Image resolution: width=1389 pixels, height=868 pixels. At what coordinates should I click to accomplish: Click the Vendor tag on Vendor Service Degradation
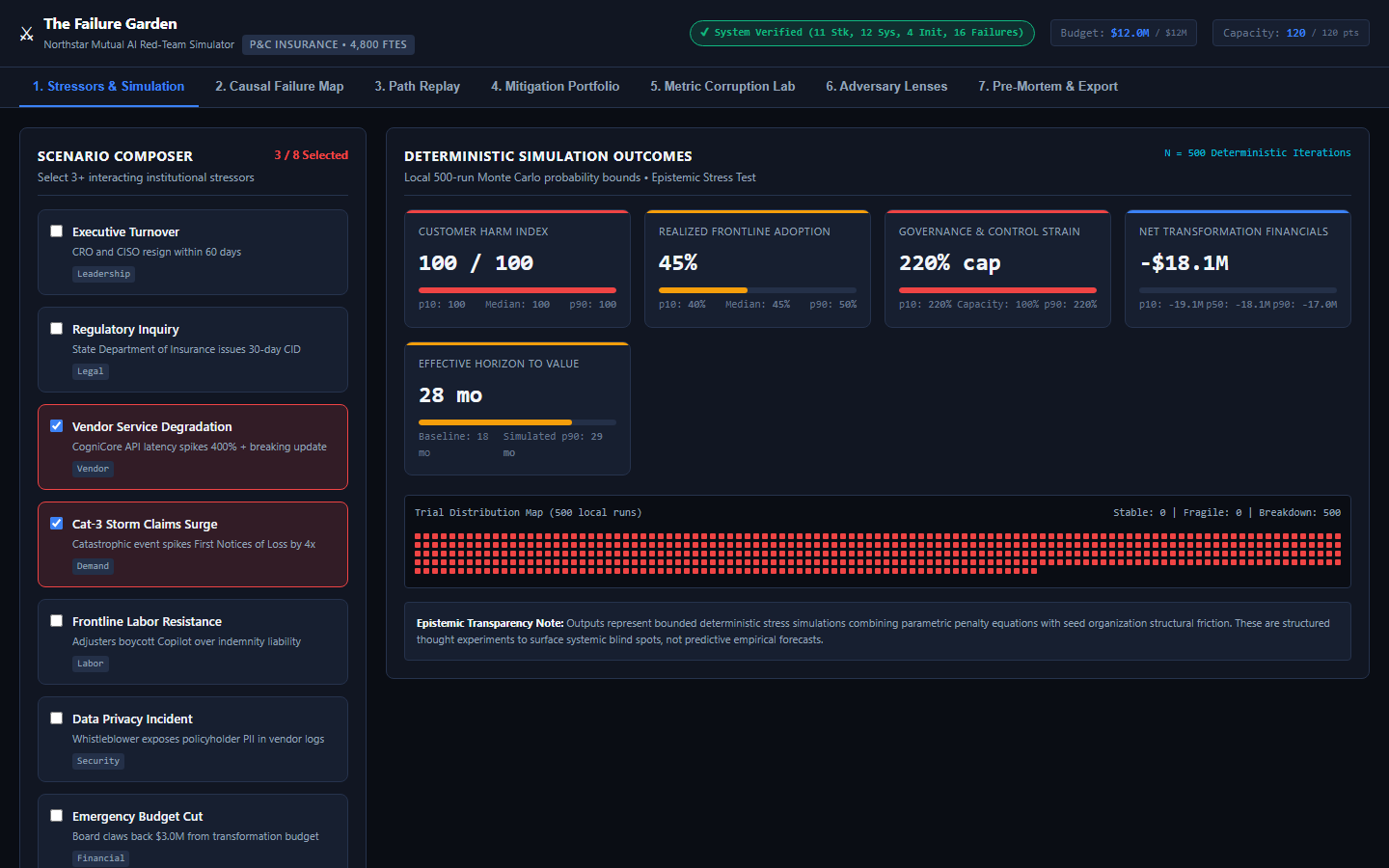pyautogui.click(x=94, y=469)
